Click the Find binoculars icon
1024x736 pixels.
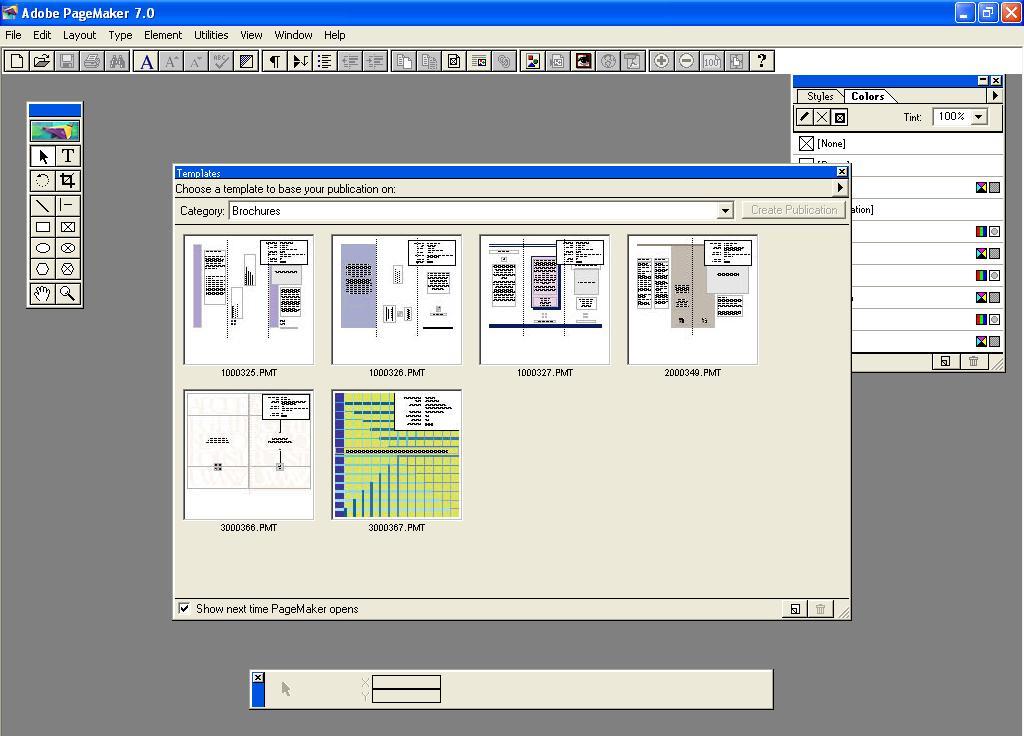point(118,61)
